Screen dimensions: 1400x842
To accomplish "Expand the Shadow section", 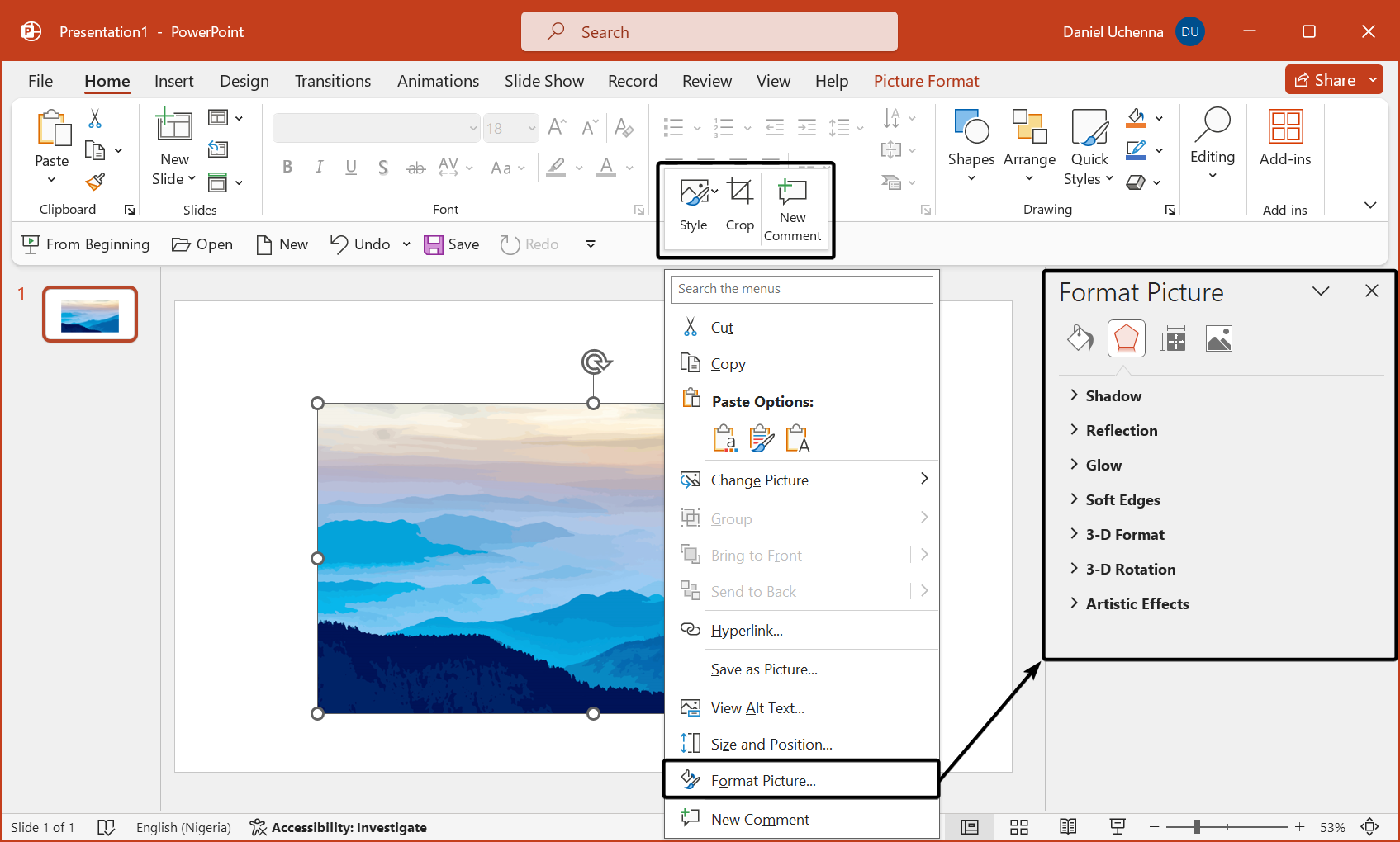I will pyautogui.click(x=1113, y=396).
